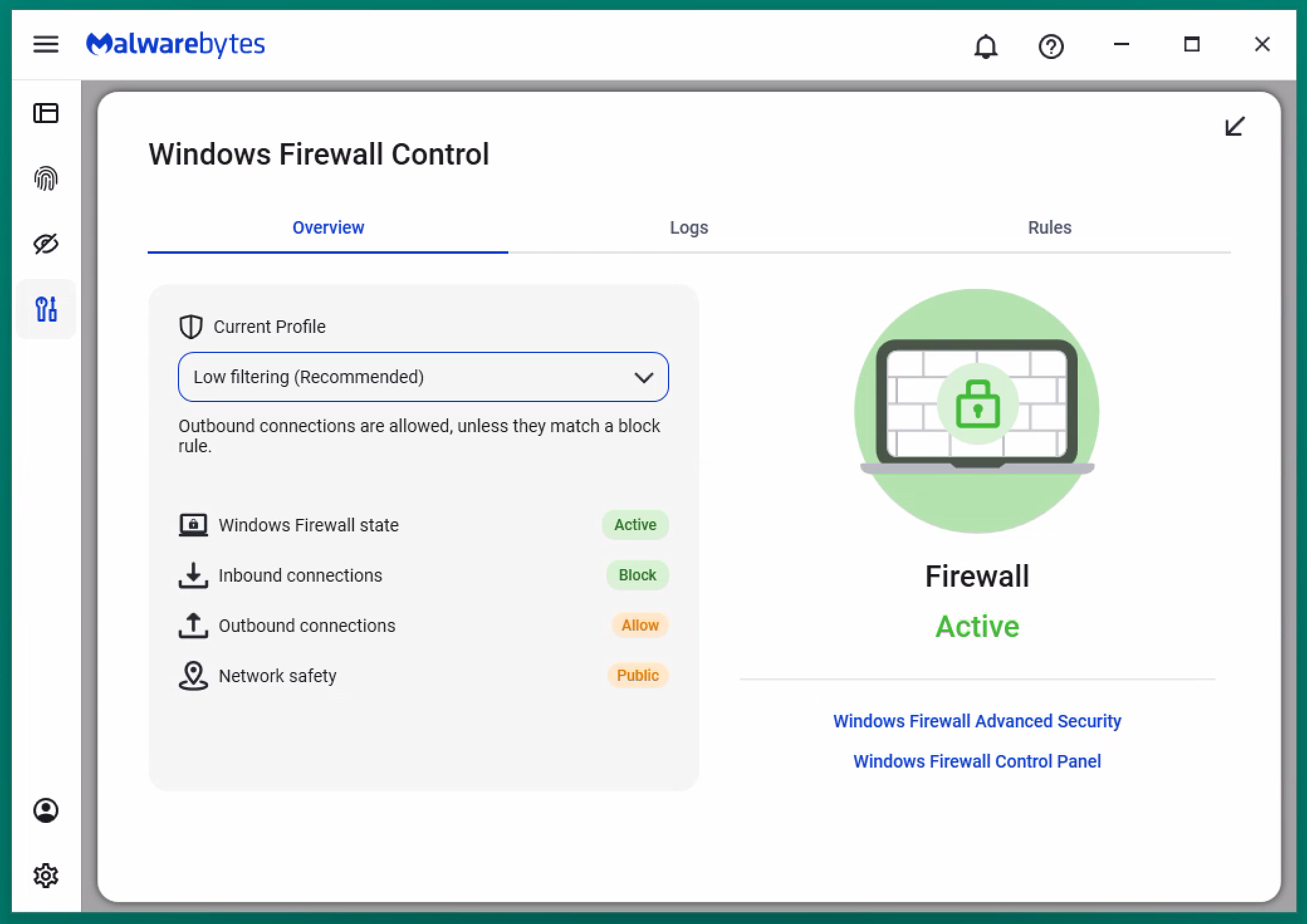Click the dropdown chevron arrow
Viewport: 1307px width, 924px height.
coord(643,378)
